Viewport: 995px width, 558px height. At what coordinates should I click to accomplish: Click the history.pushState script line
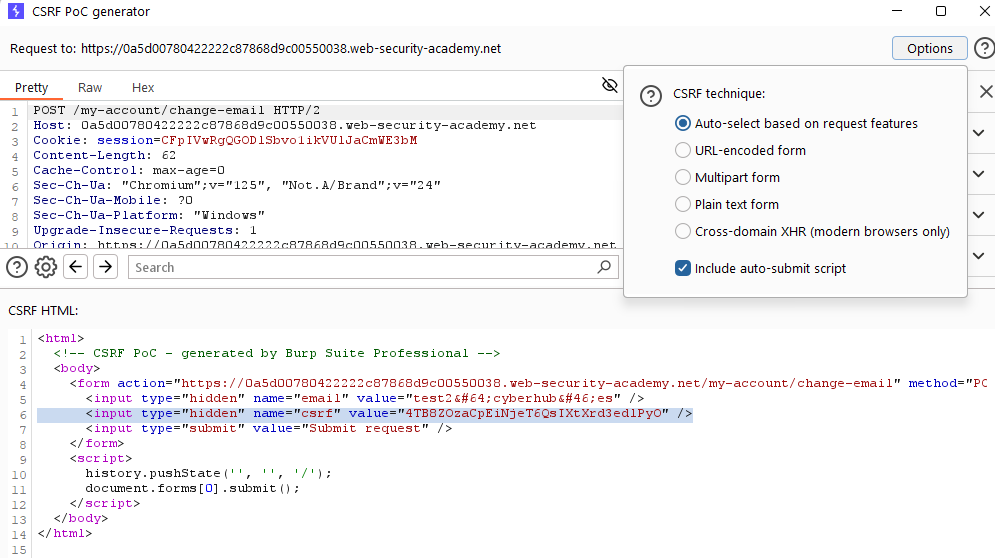point(208,474)
